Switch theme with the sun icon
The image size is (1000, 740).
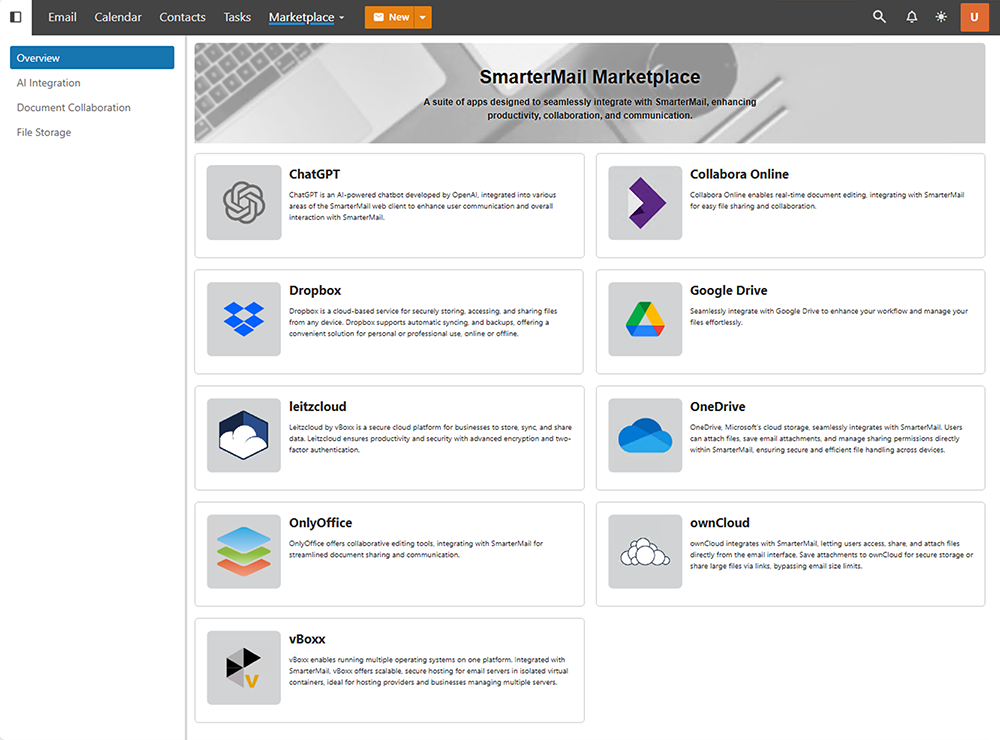941,17
